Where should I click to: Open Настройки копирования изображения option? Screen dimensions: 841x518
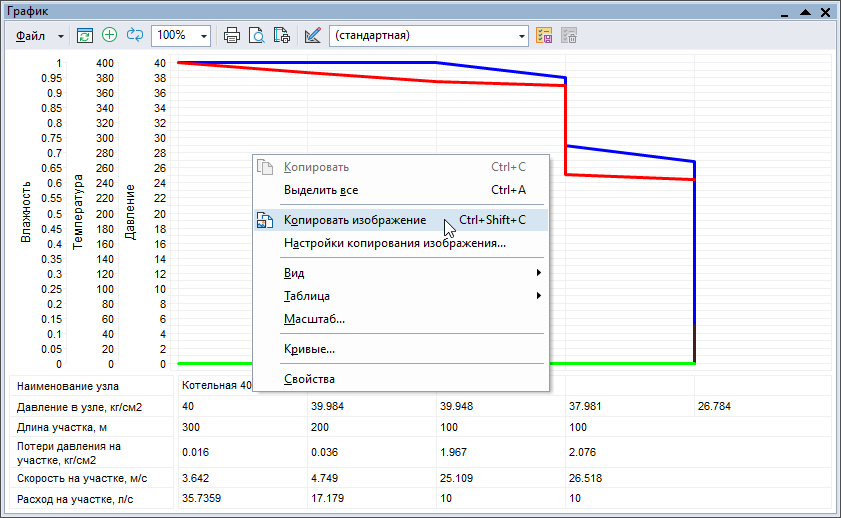pyautogui.click(x=394, y=243)
